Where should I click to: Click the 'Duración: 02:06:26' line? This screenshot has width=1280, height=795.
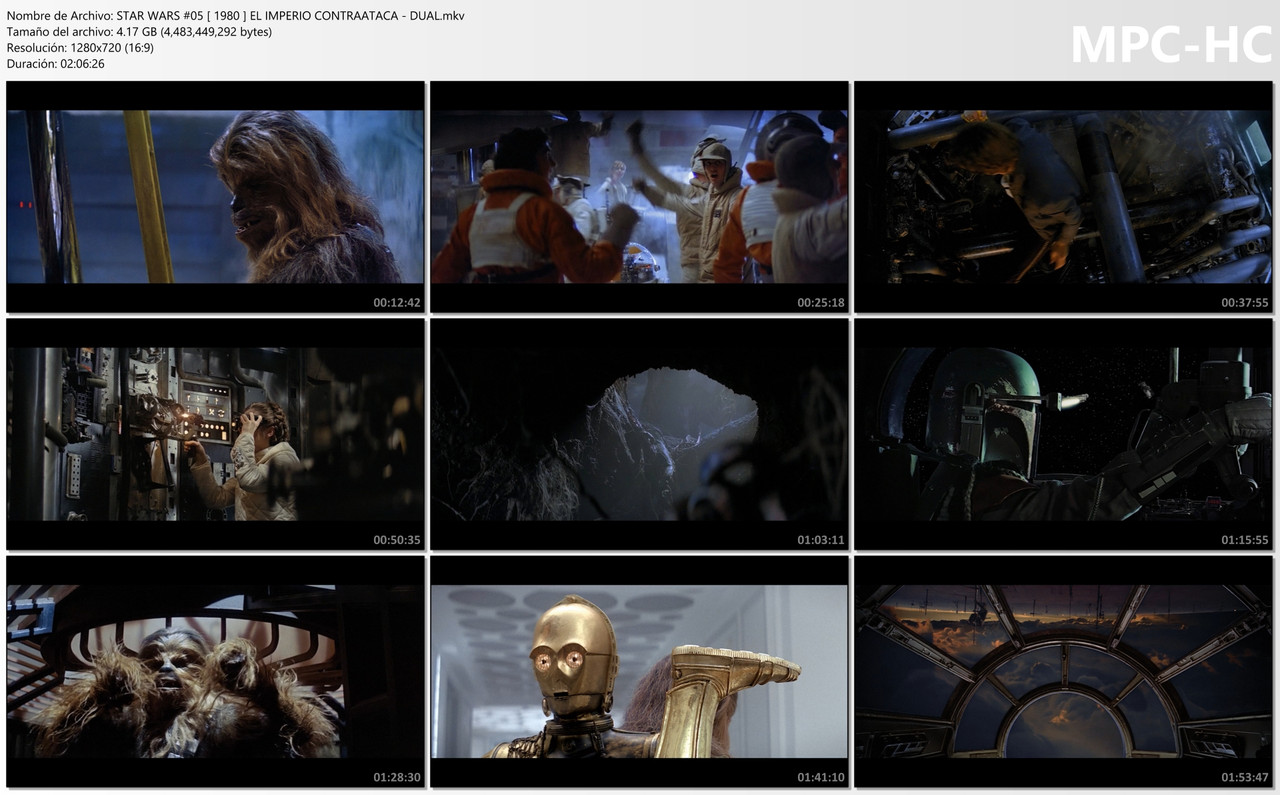click(56, 64)
